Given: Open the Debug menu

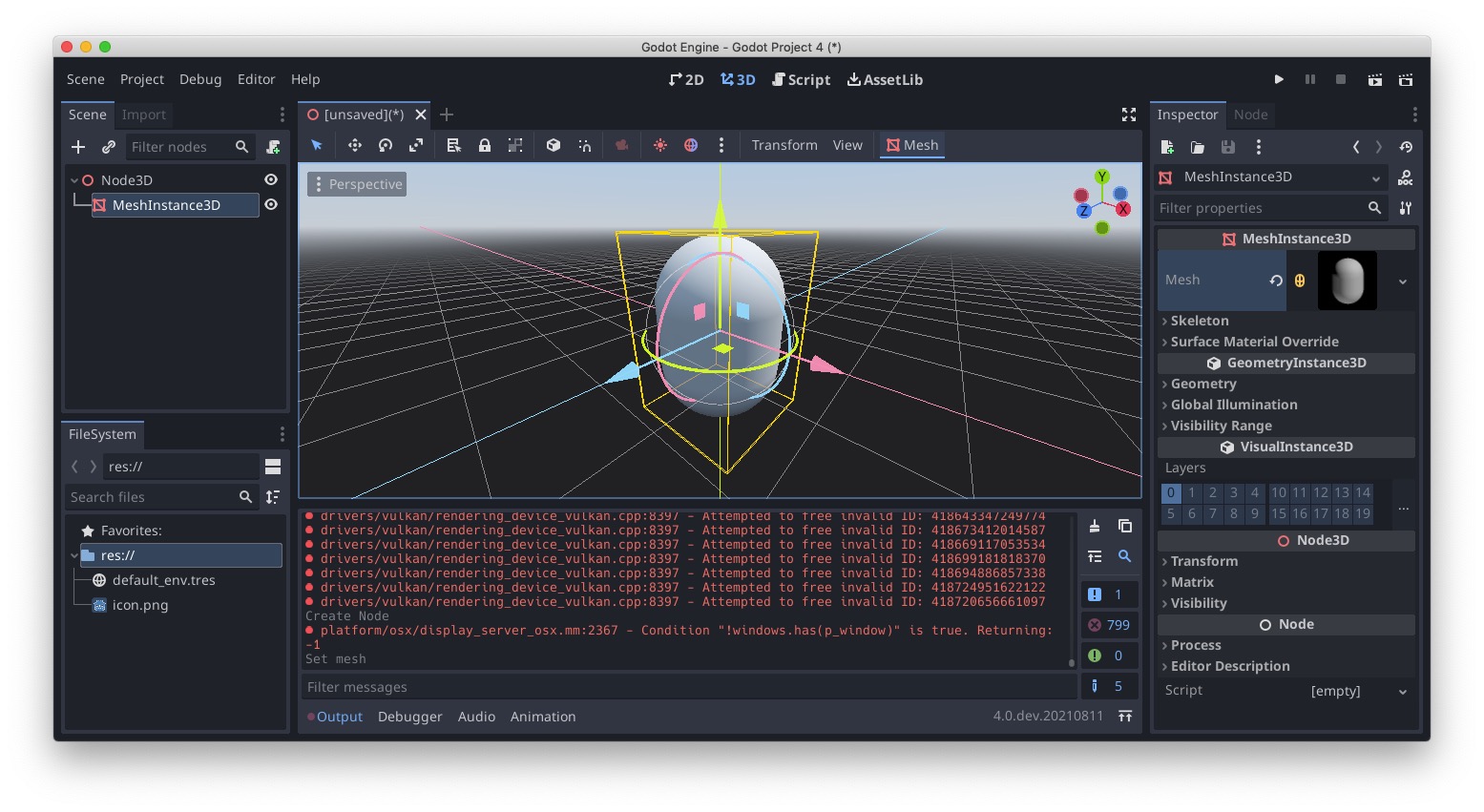Looking at the screenshot, I should point(200,79).
